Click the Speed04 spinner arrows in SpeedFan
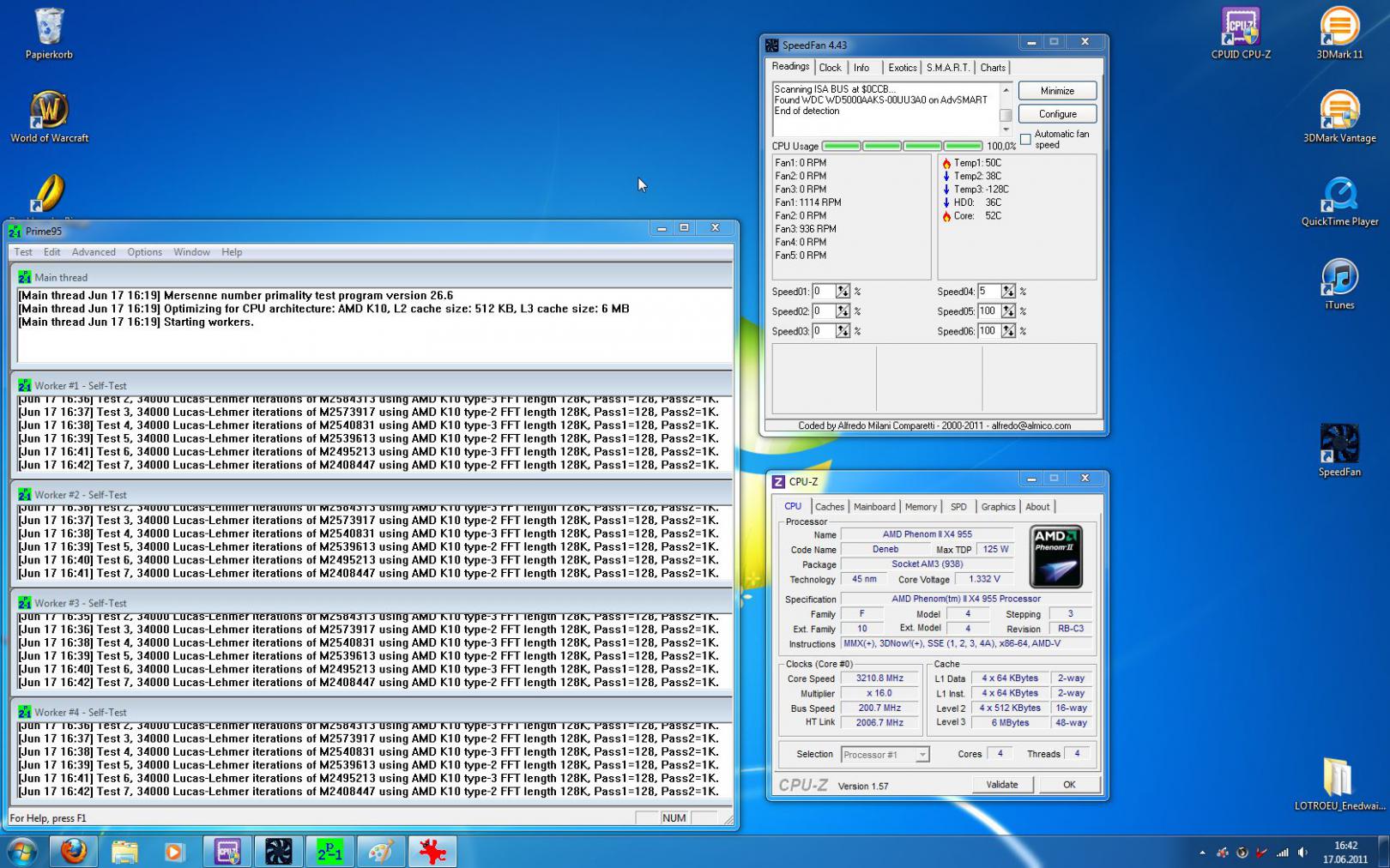1390x868 pixels. 1008,292
